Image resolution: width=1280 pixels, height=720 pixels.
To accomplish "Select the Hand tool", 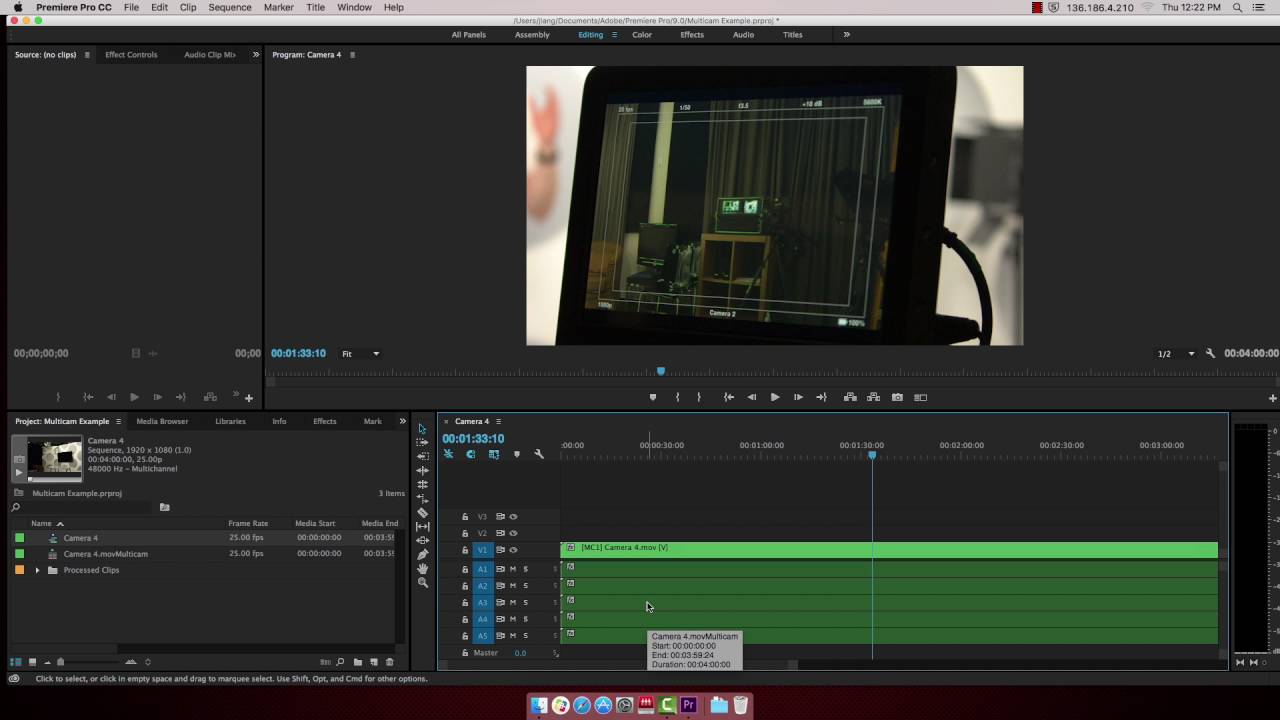I will (422, 568).
